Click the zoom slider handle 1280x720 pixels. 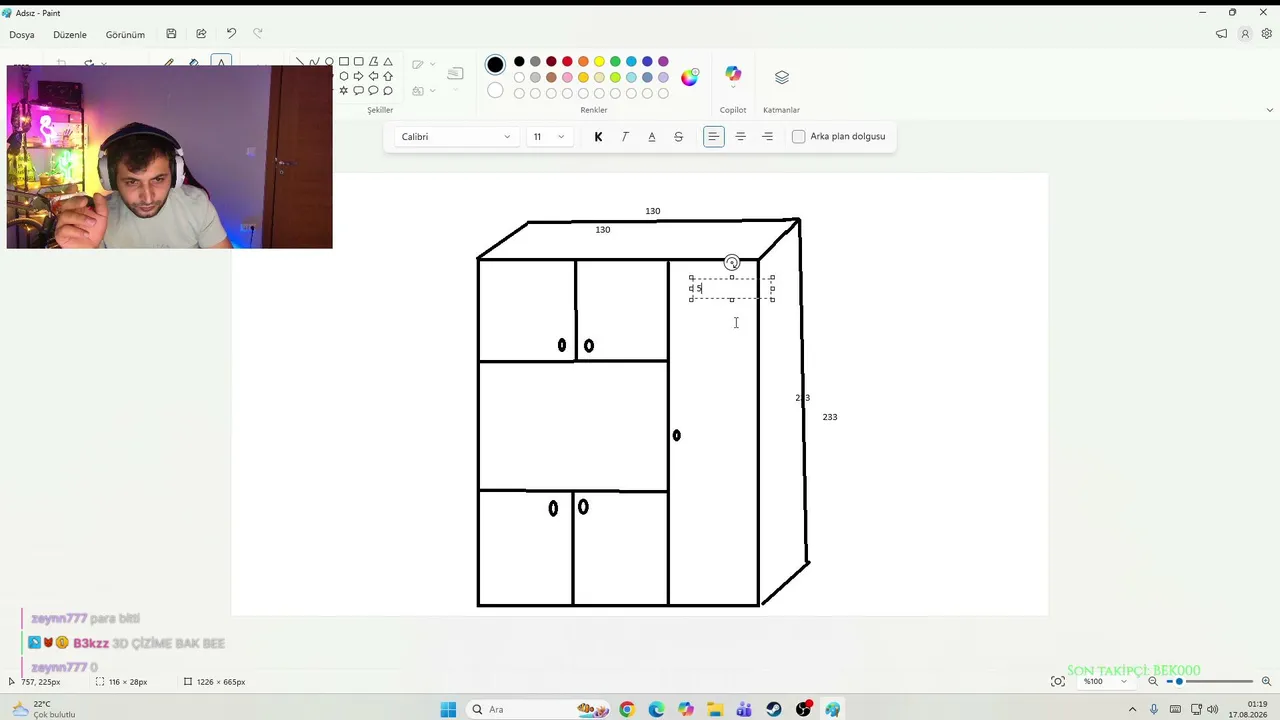pos(1179,681)
